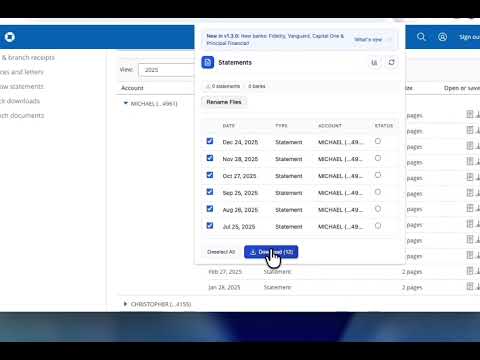This screenshot has height=360, width=480.
Task: Click the status circle for Dec statement
Action: pos(378,141)
